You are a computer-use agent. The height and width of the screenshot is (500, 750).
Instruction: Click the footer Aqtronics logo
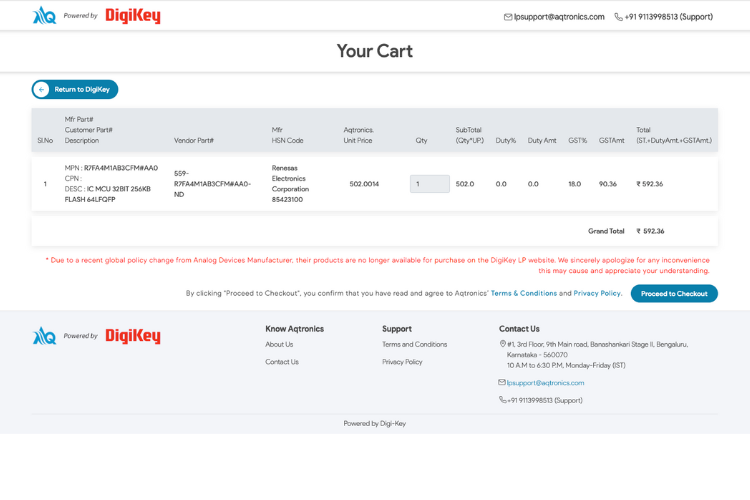pyautogui.click(x=44, y=336)
